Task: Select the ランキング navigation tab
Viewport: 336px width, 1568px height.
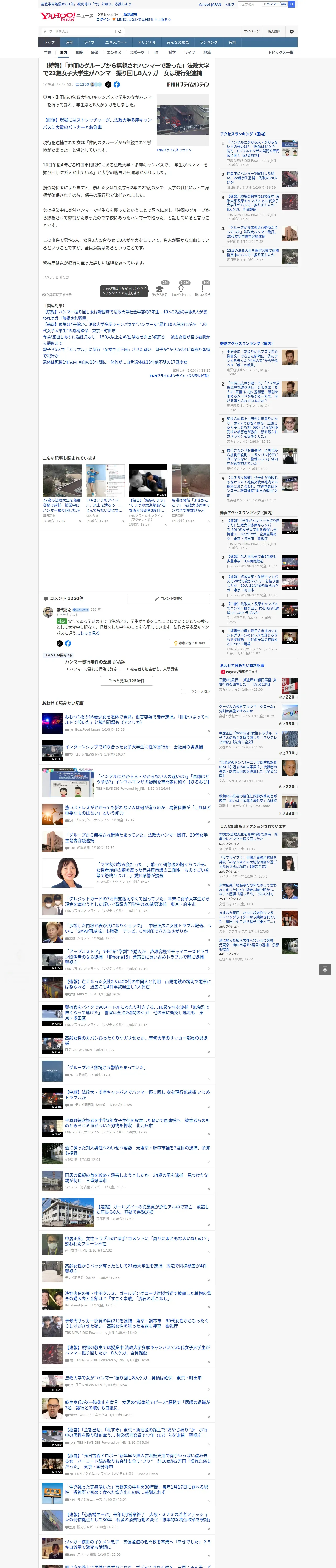Action: click(x=209, y=43)
